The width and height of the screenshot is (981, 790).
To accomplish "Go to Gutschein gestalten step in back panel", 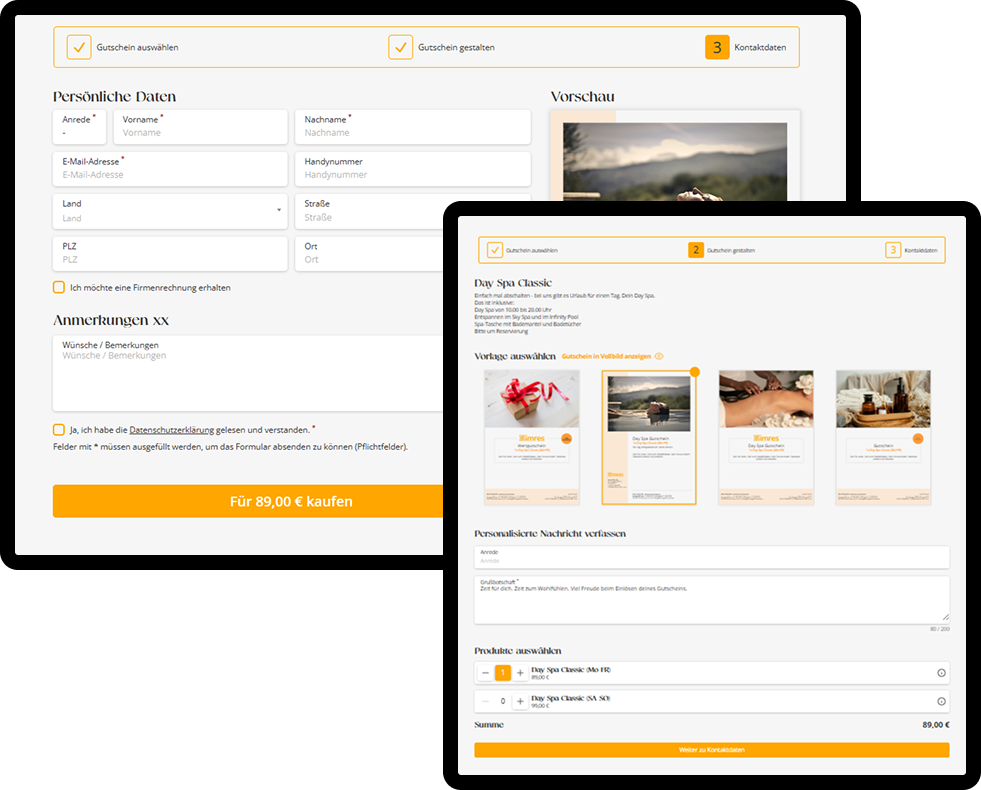I will tap(400, 47).
